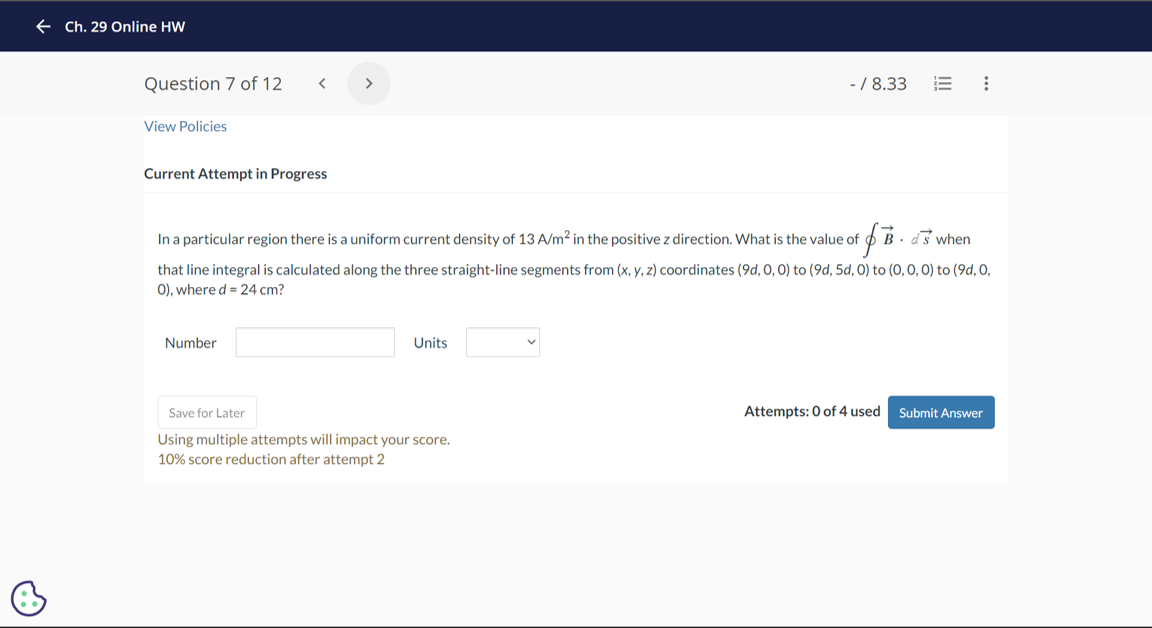Expand the Units dropdown
1152x628 pixels.
point(503,342)
